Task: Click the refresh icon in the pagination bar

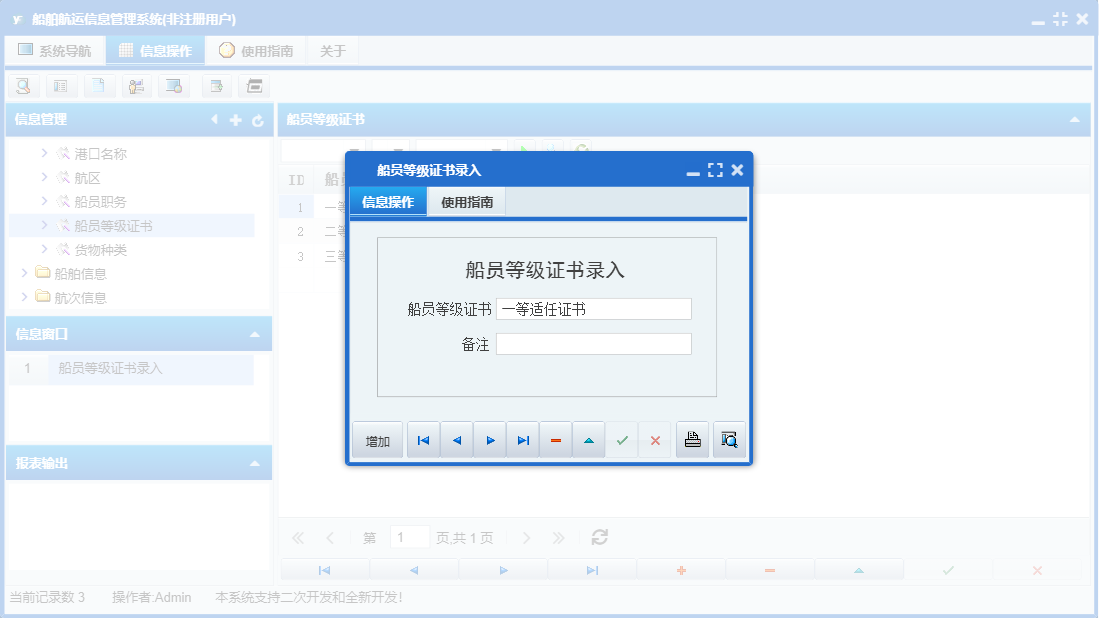Action: coord(598,537)
